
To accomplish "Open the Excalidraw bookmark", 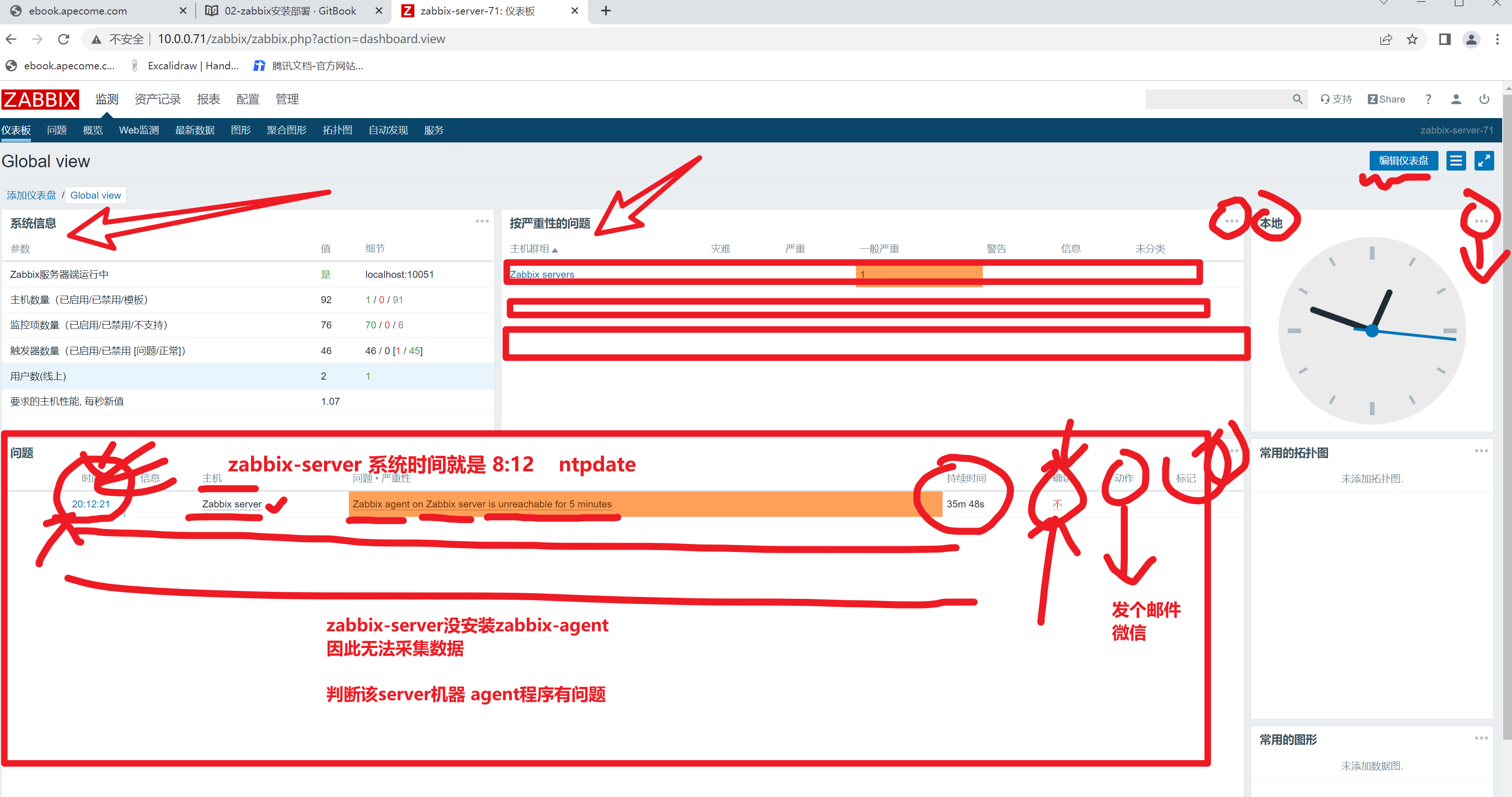I will [184, 66].
